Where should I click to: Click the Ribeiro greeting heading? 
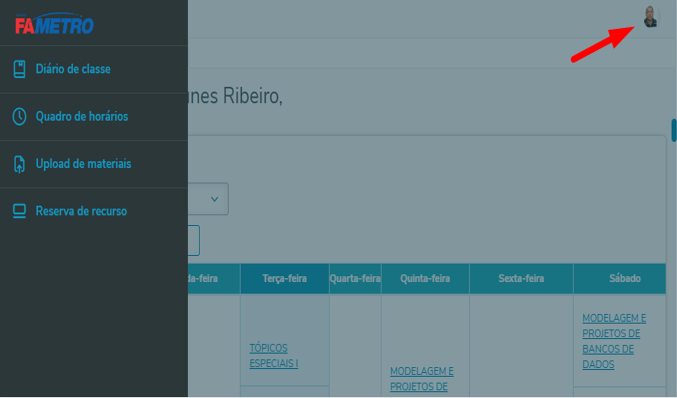[235, 96]
